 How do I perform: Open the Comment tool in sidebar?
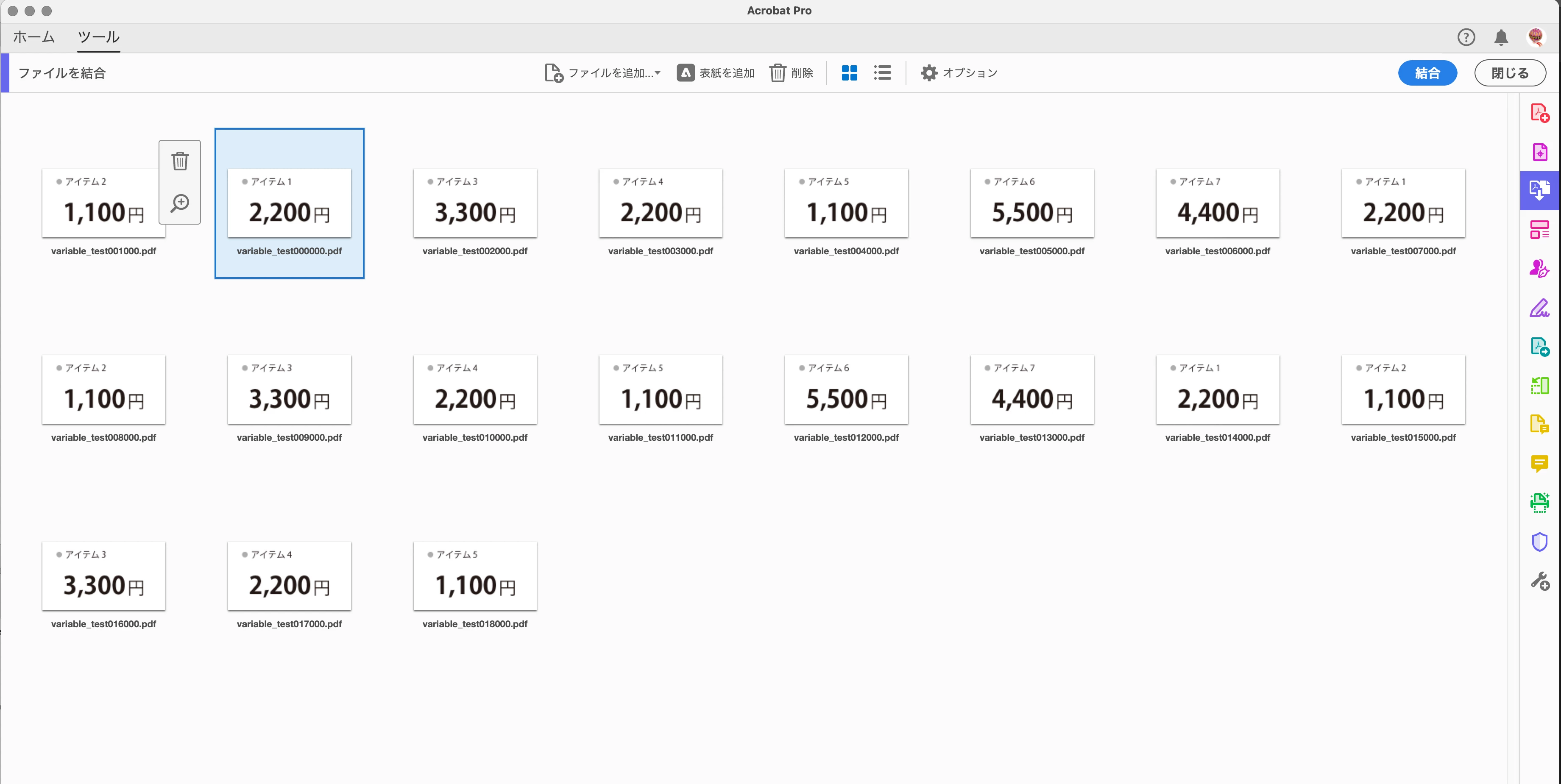(x=1539, y=464)
